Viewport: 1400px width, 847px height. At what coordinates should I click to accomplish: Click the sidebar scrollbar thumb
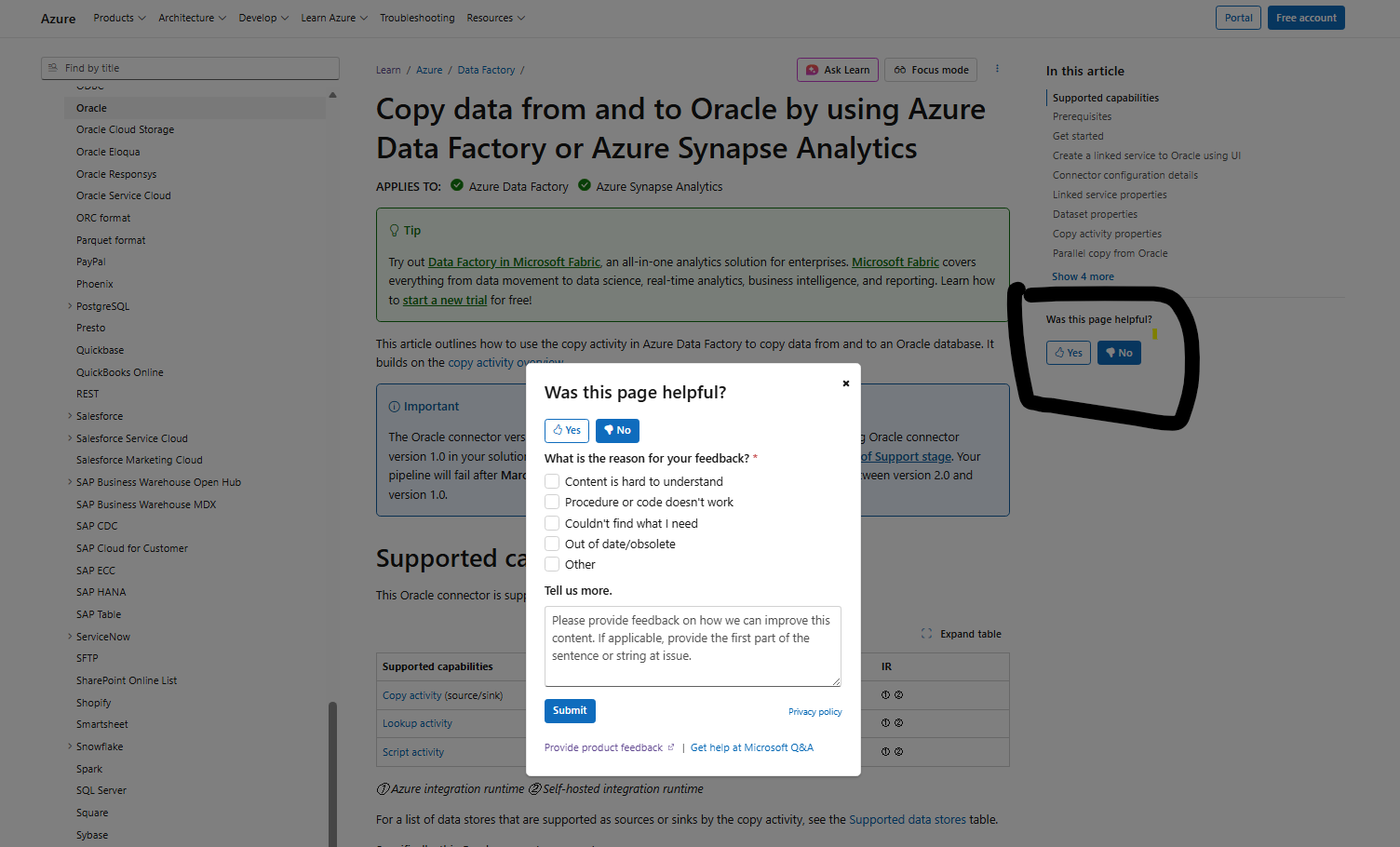click(332, 773)
